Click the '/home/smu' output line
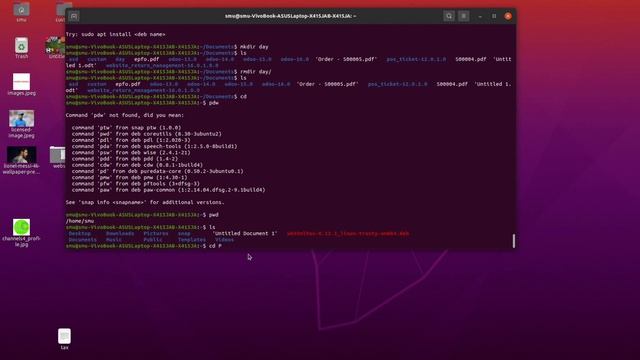 point(80,221)
